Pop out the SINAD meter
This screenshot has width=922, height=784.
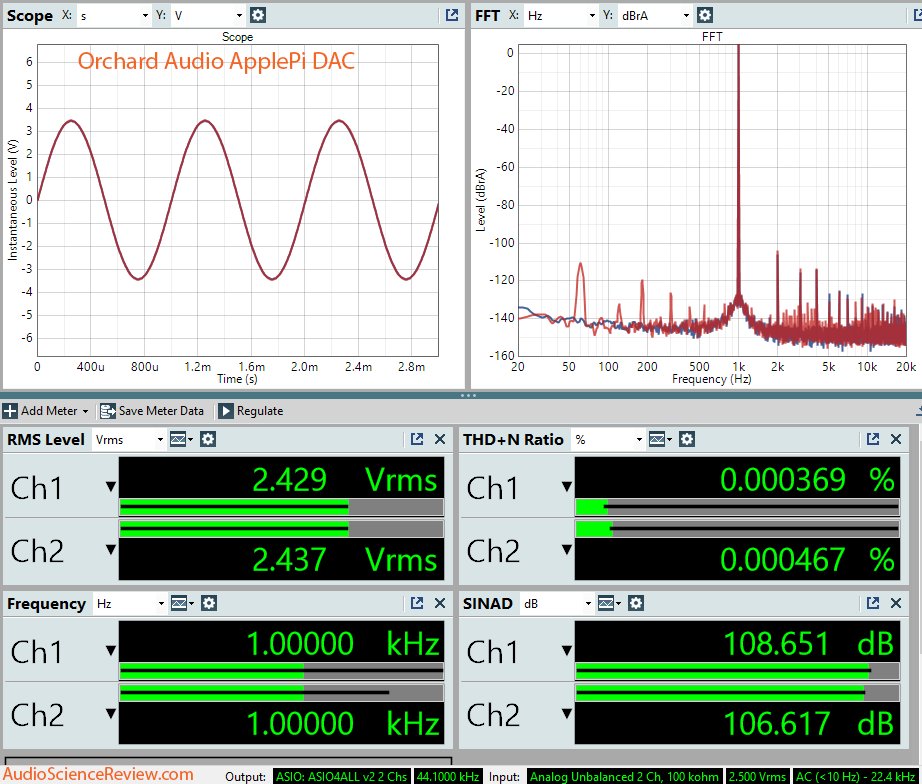point(873,603)
